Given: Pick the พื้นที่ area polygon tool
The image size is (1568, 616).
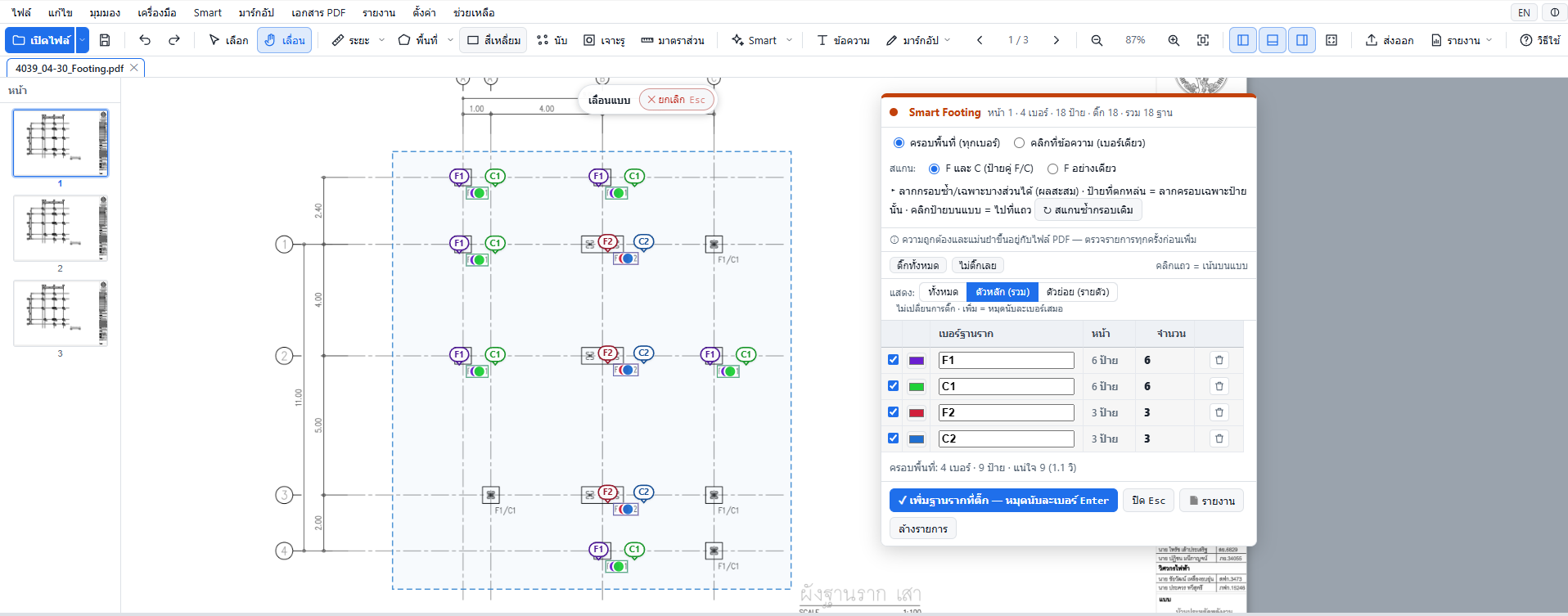Looking at the screenshot, I should (417, 40).
